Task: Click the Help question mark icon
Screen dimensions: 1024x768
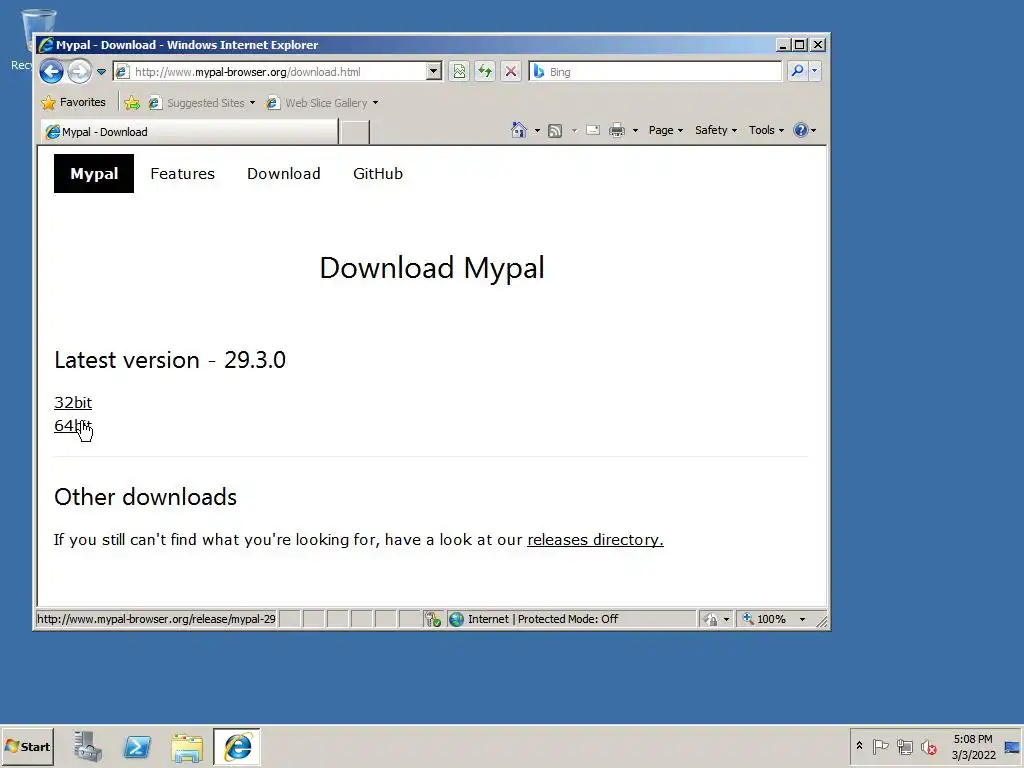Action: pos(801,130)
